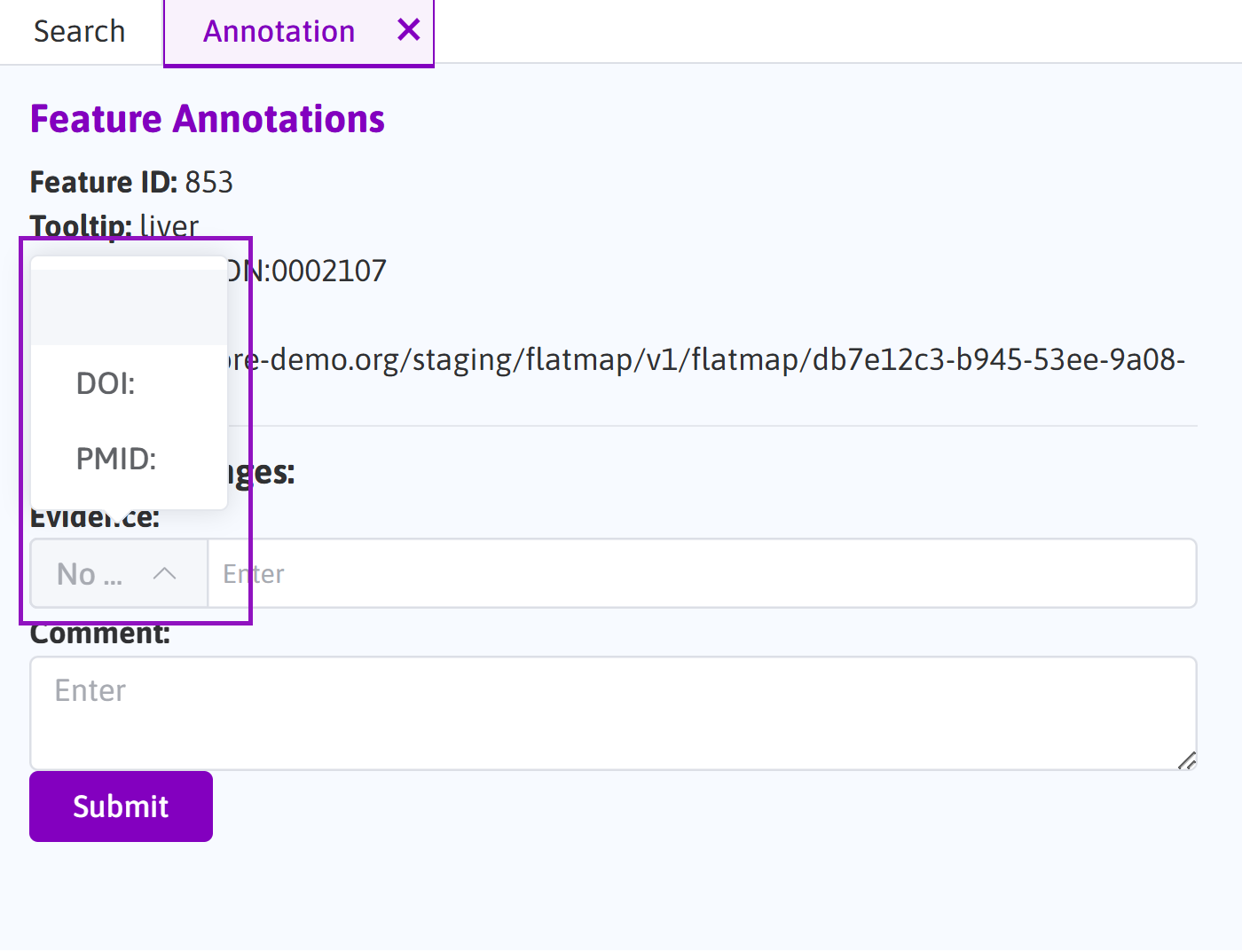The height and width of the screenshot is (952, 1242).
Task: Click the Tooltip value liver
Action: [x=169, y=226]
